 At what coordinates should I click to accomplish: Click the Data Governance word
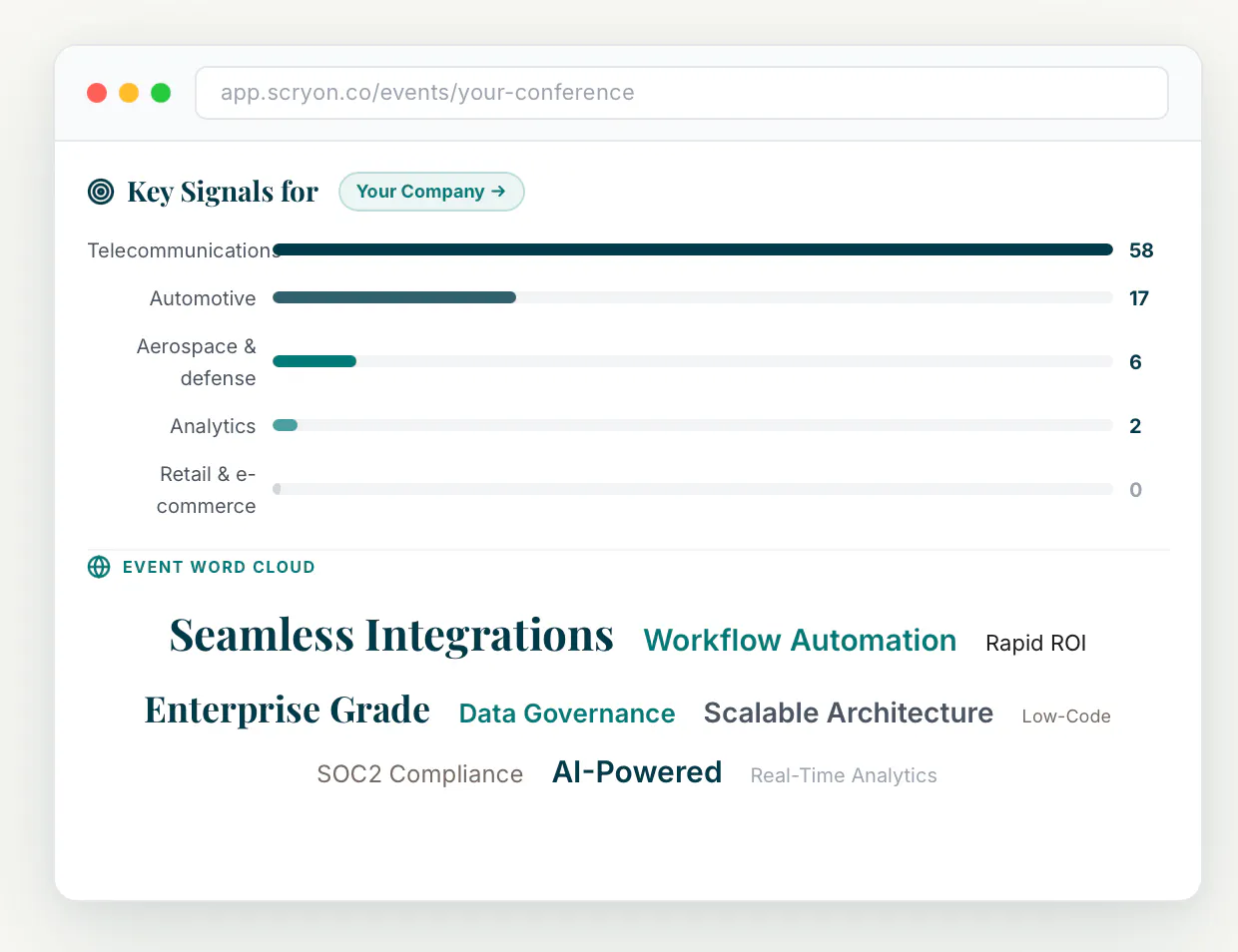567,714
